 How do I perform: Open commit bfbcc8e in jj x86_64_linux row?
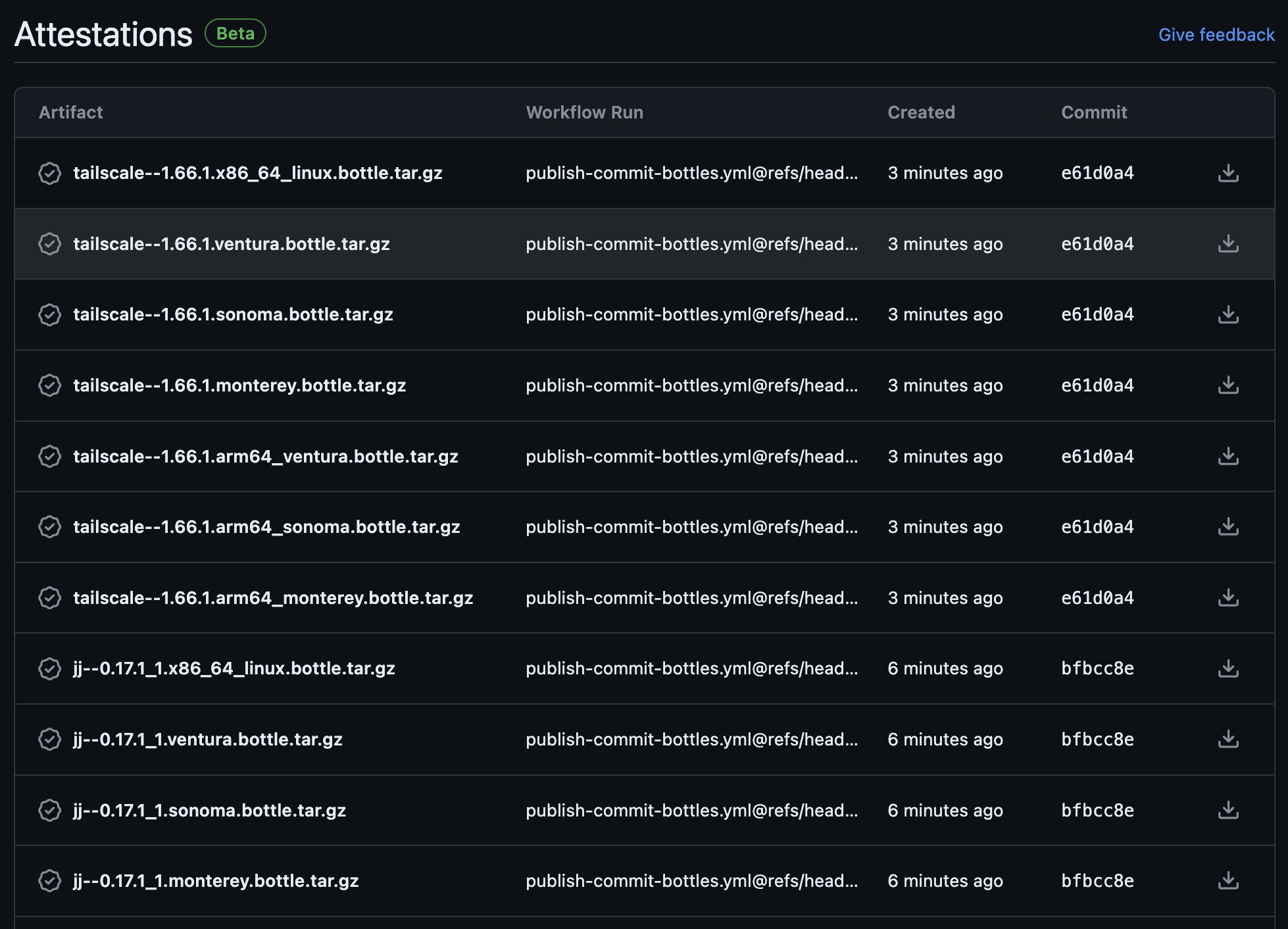point(1097,668)
